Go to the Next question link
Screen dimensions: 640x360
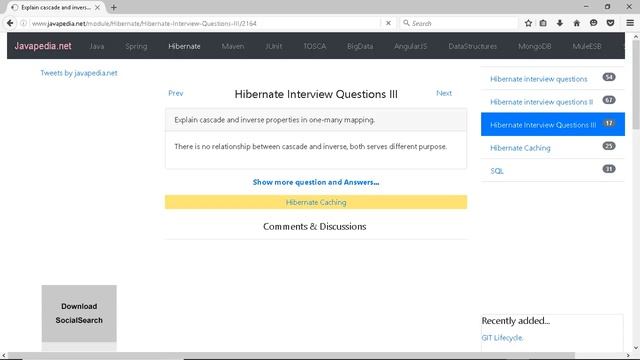(444, 93)
